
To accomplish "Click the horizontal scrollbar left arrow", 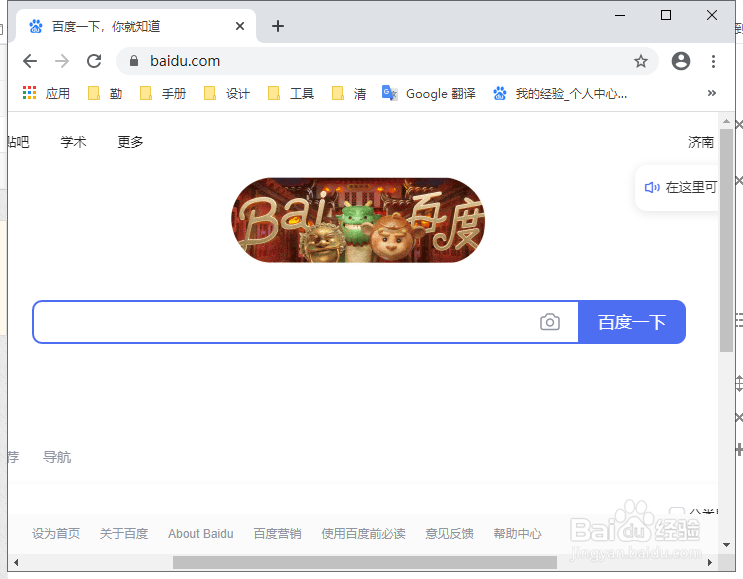I will [16, 562].
